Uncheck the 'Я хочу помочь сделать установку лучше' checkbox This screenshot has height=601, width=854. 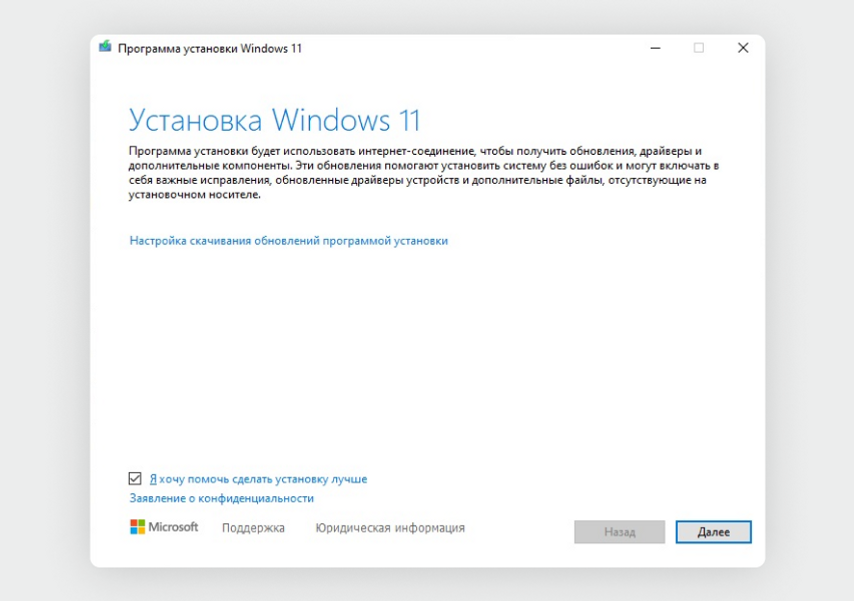(x=135, y=478)
